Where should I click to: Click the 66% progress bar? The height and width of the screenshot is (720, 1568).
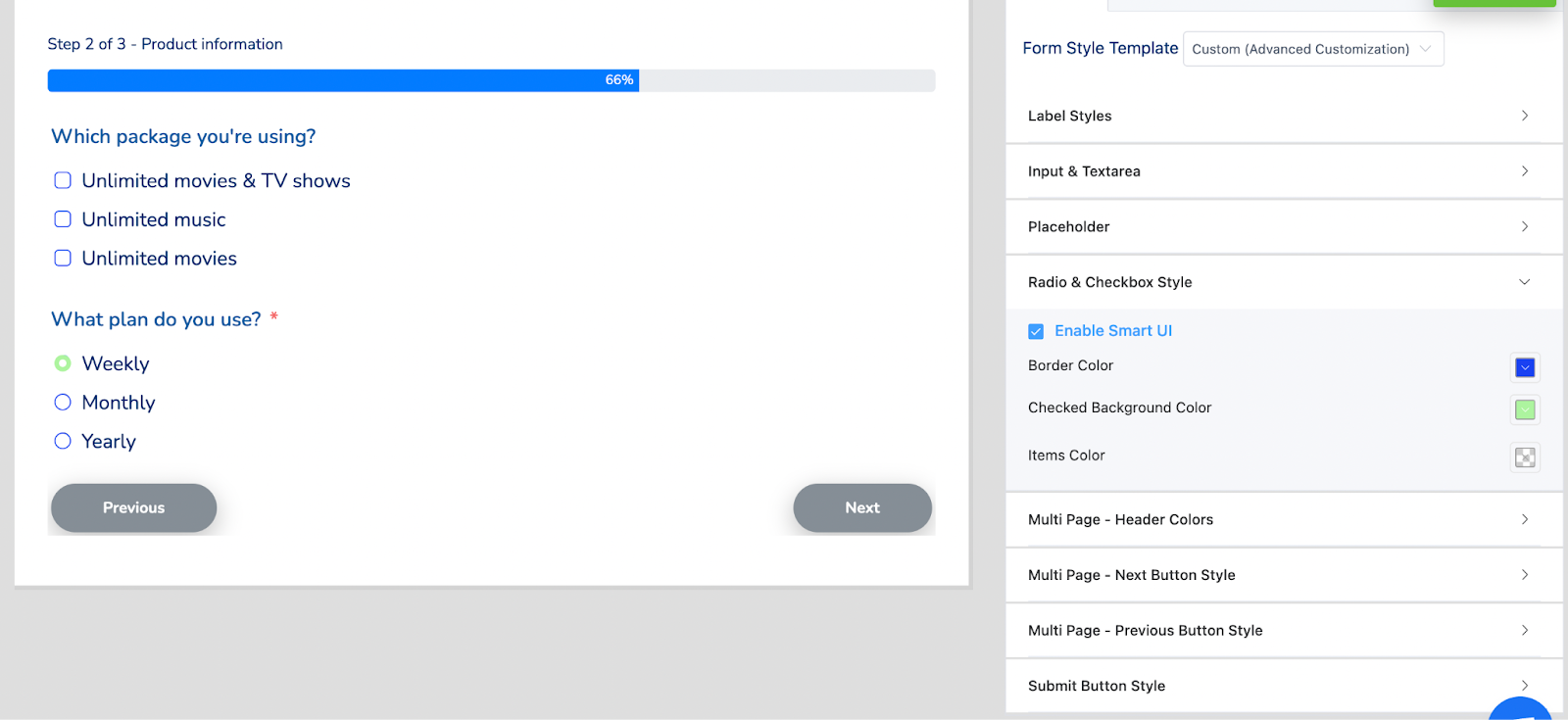point(491,80)
